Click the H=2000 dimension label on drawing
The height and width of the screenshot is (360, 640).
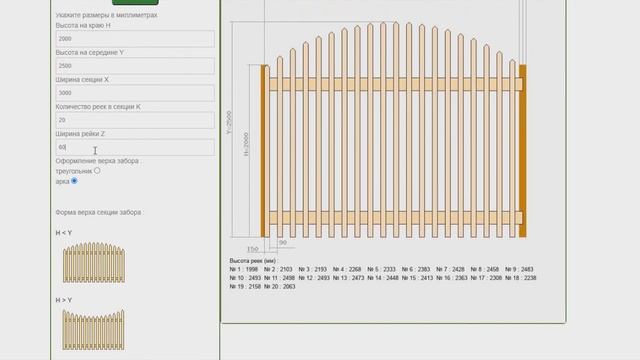pos(246,144)
